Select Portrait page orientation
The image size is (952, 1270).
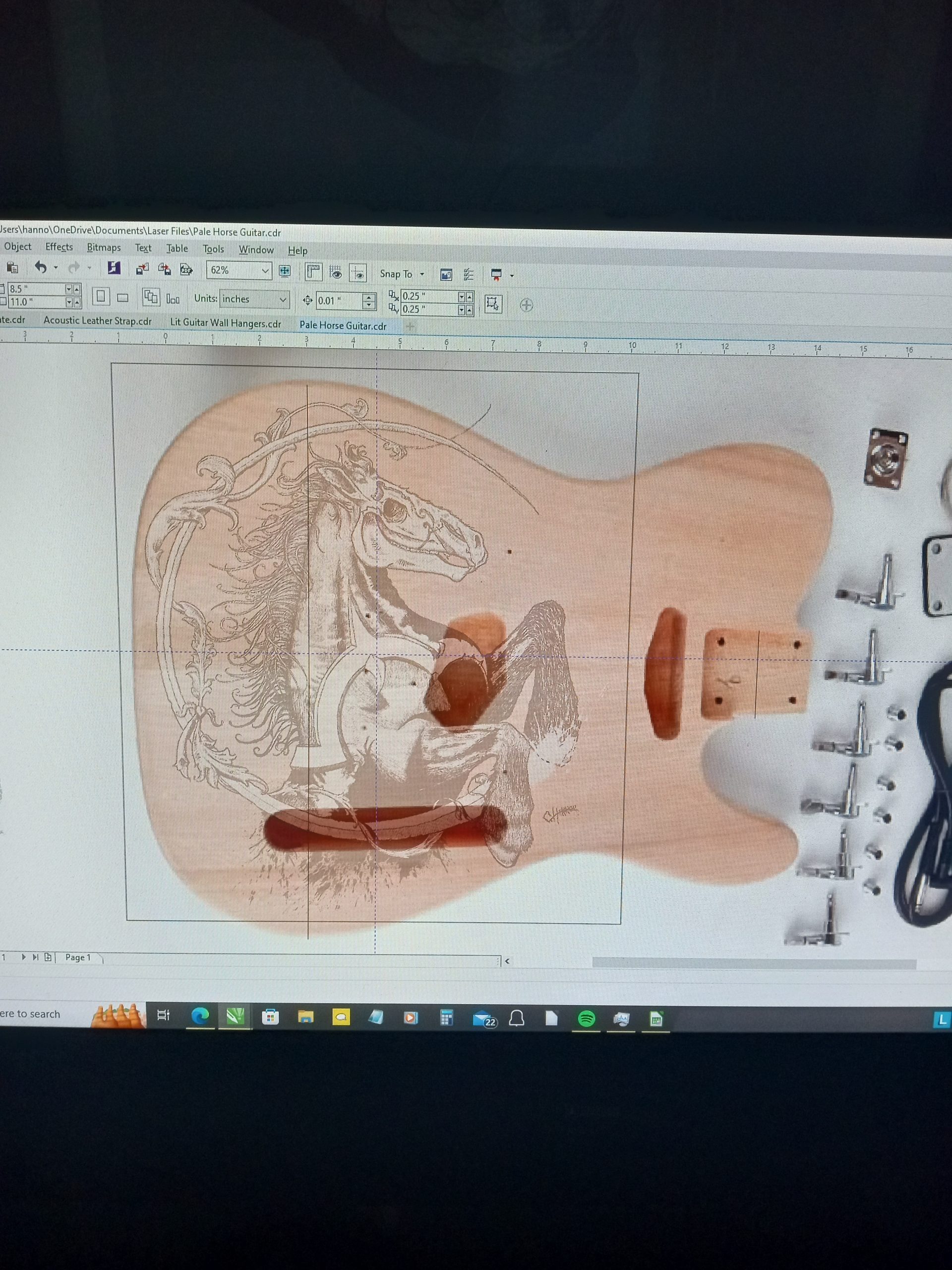tap(101, 296)
